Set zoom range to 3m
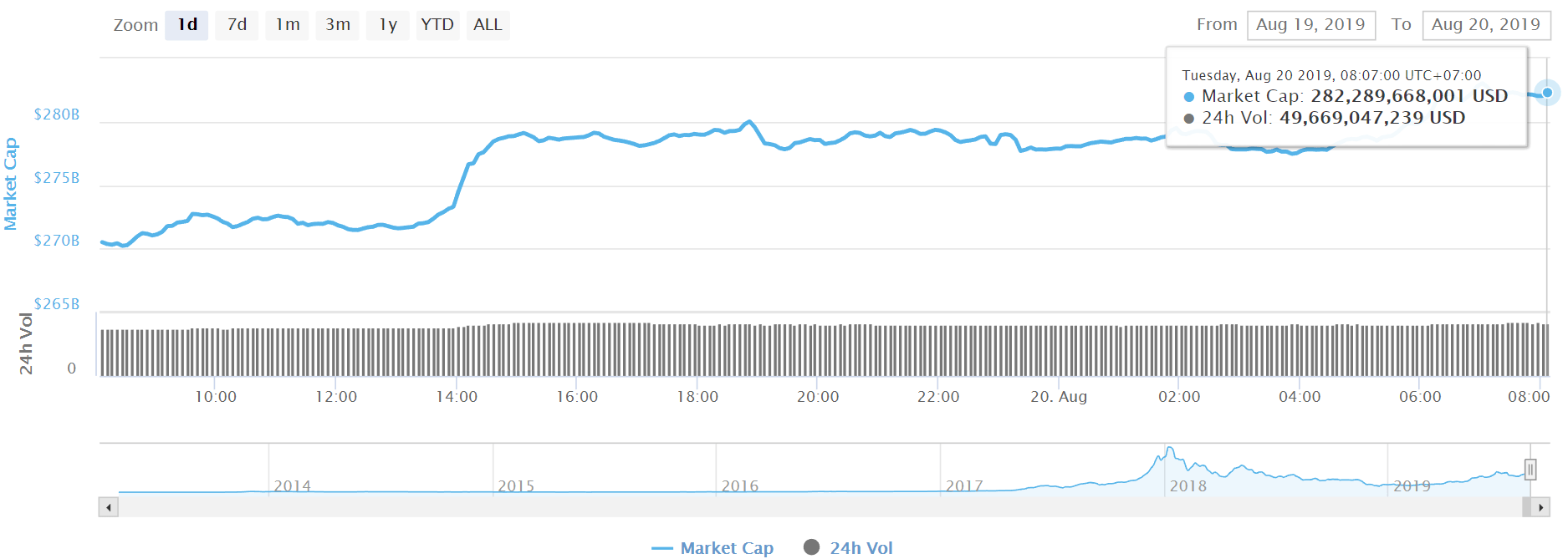1568x559 pixels. (x=338, y=25)
